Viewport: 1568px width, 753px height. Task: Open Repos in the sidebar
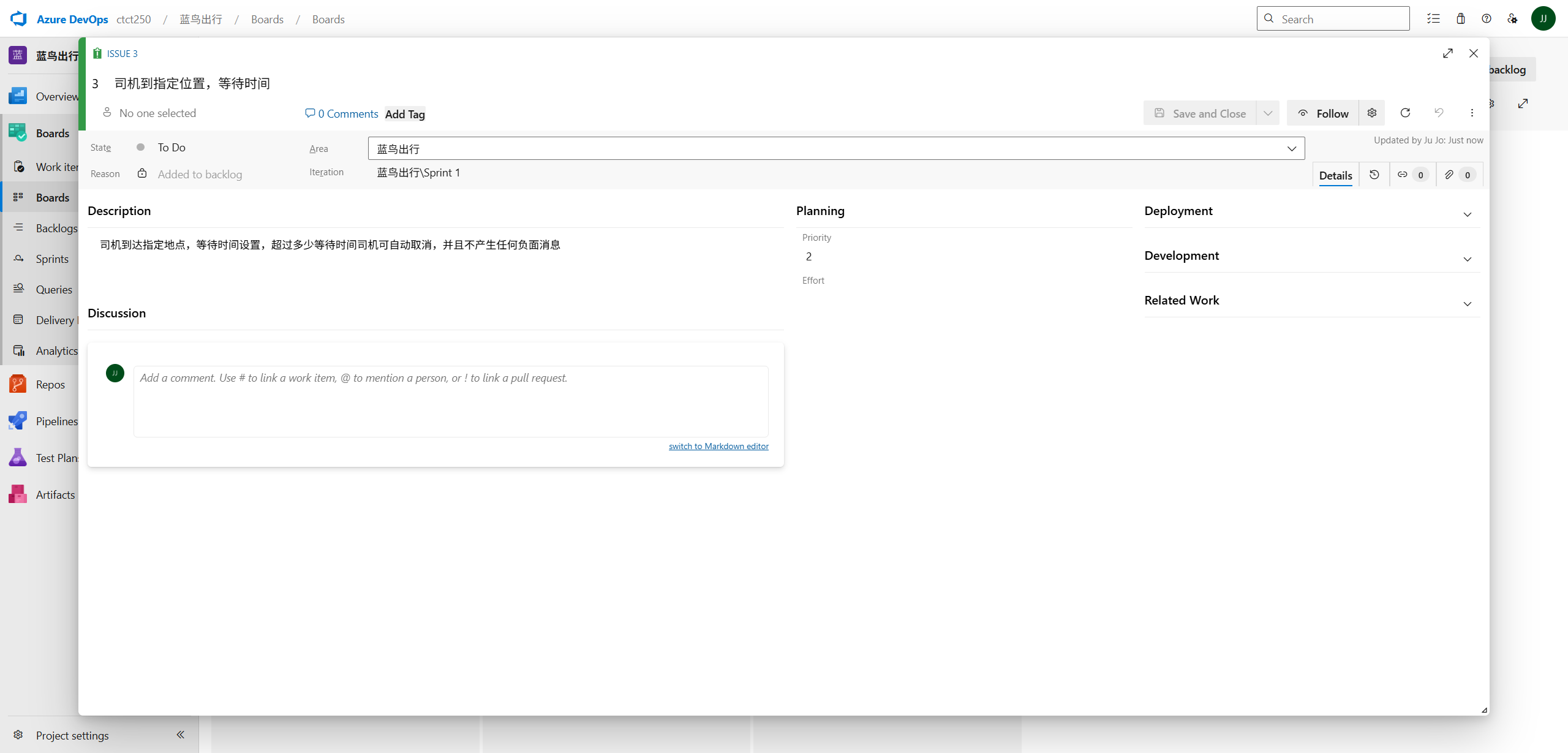point(50,384)
